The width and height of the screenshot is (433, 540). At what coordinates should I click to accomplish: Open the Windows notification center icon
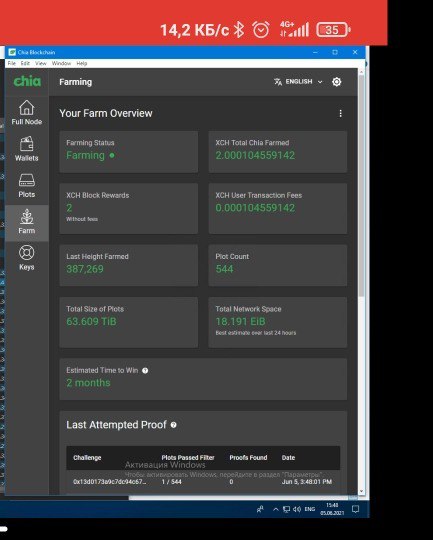click(355, 509)
